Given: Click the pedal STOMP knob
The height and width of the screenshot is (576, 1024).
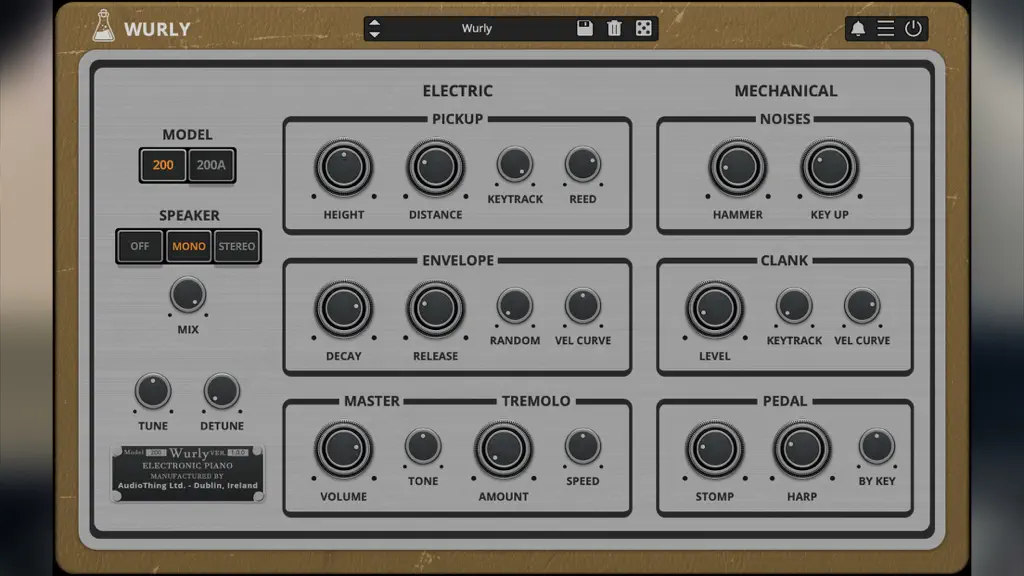Looking at the screenshot, I should coord(714,449).
